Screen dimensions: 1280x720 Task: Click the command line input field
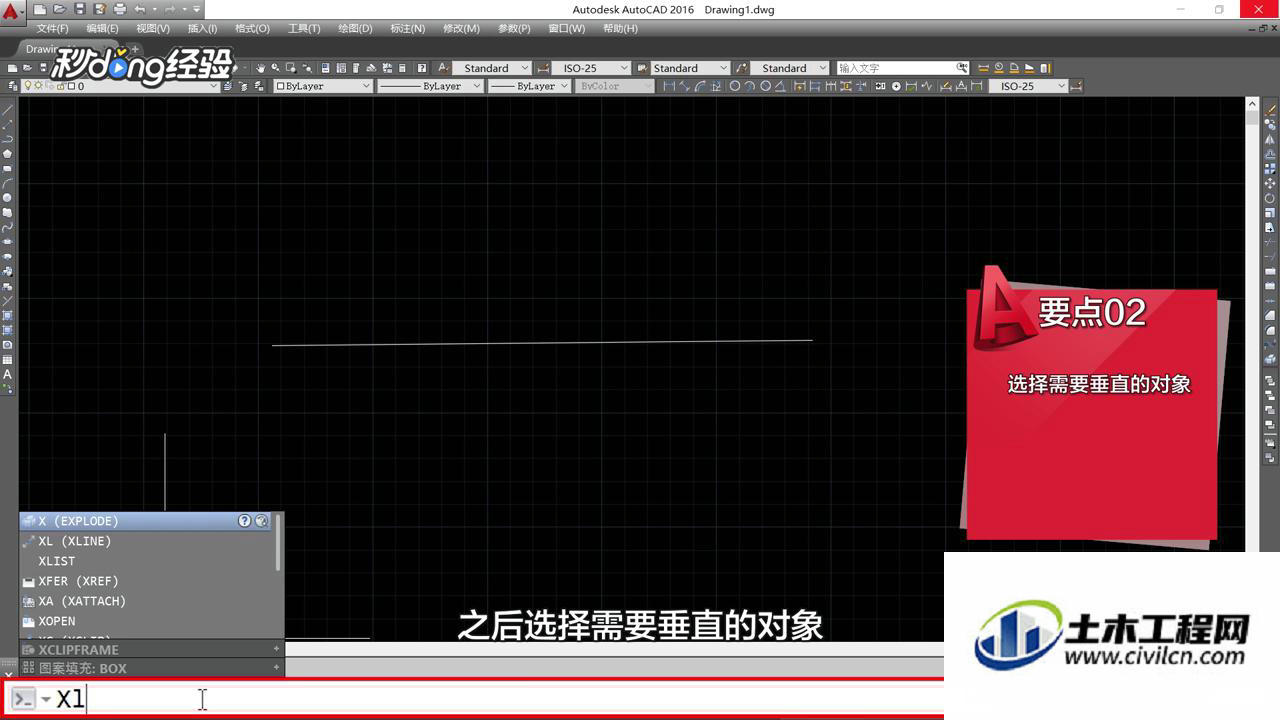pos(500,699)
